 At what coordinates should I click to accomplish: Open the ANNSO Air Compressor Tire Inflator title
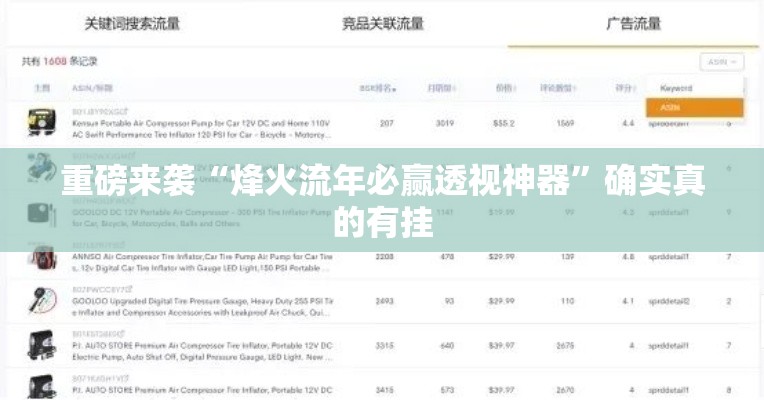point(203,262)
